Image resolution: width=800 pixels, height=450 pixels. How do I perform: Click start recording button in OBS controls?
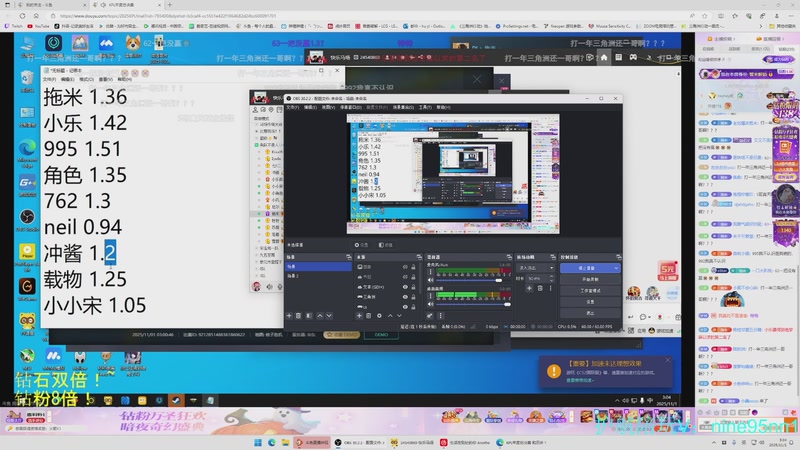click(590, 279)
